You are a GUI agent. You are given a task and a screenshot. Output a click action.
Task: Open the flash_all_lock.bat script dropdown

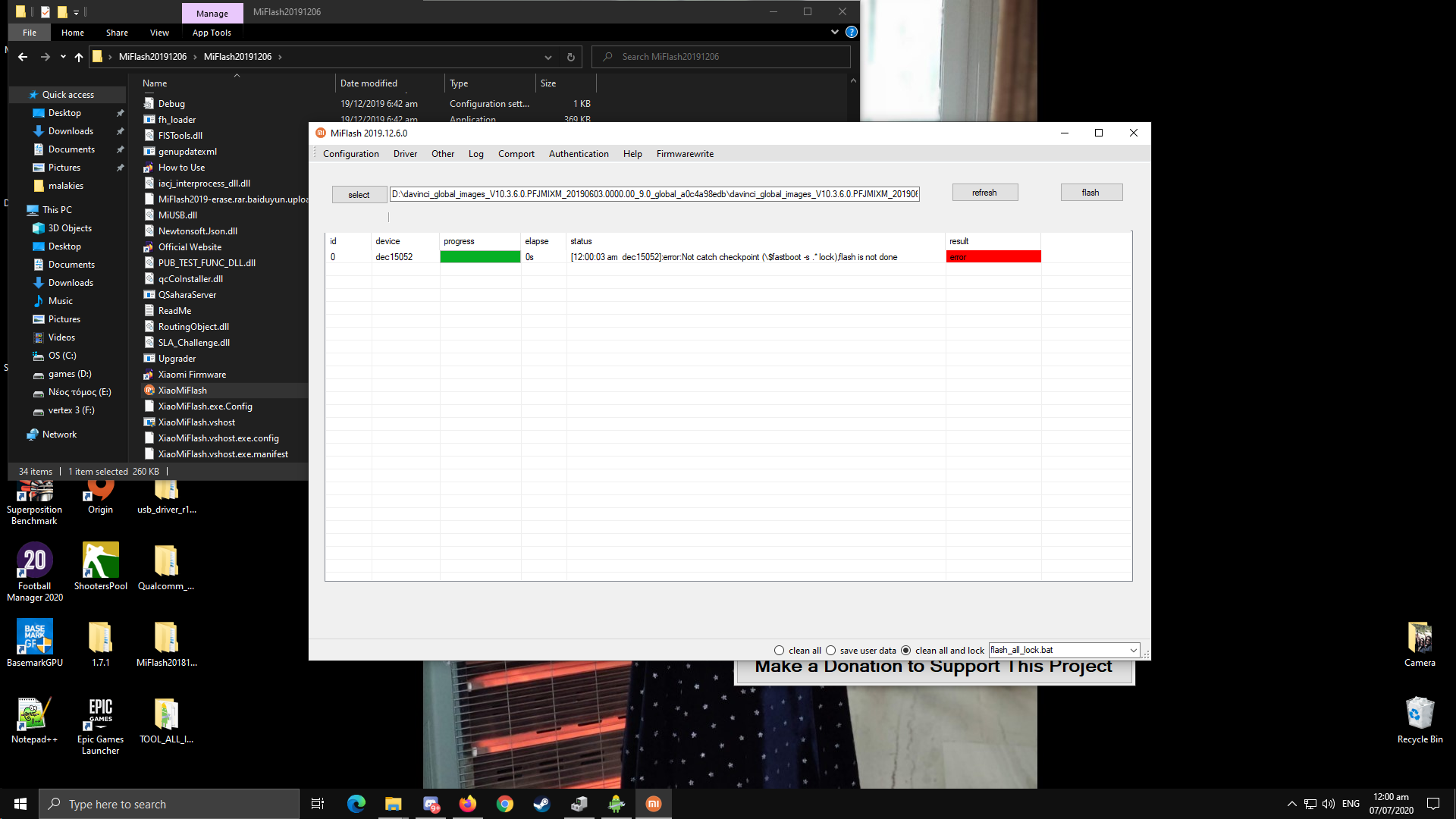1133,651
